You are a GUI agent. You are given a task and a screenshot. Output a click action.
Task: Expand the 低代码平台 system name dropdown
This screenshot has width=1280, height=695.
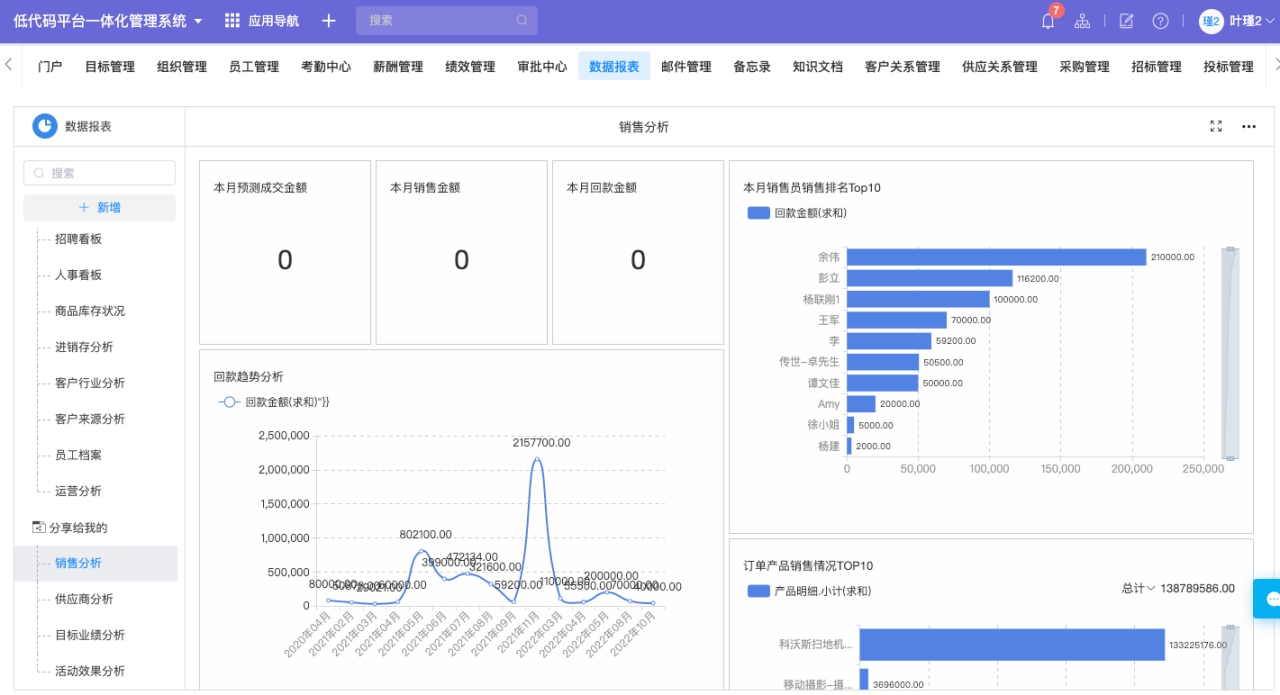198,21
